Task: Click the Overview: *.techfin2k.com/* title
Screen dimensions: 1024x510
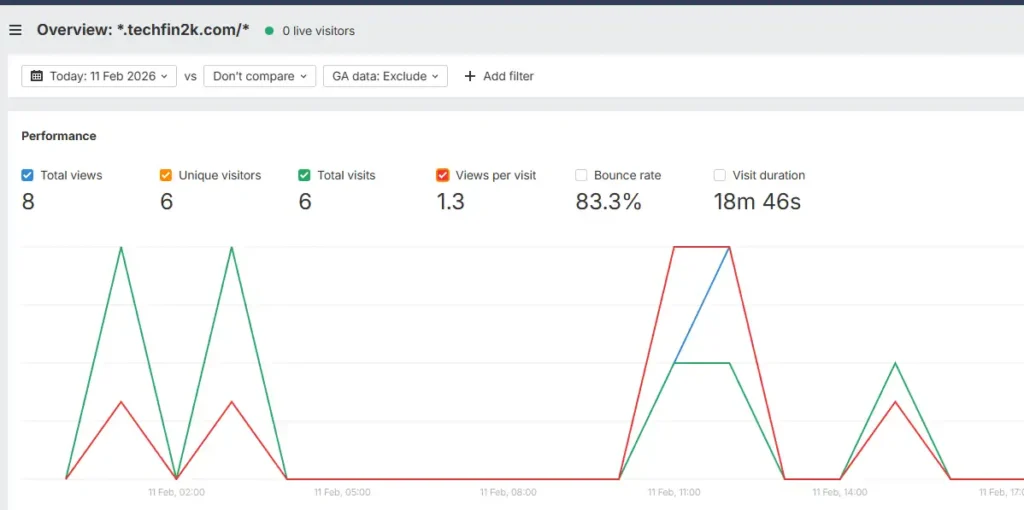Action: click(143, 30)
